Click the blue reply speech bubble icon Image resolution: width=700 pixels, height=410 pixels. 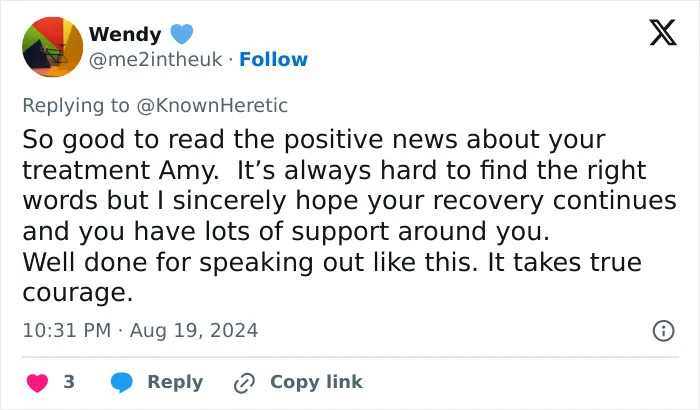pos(121,382)
